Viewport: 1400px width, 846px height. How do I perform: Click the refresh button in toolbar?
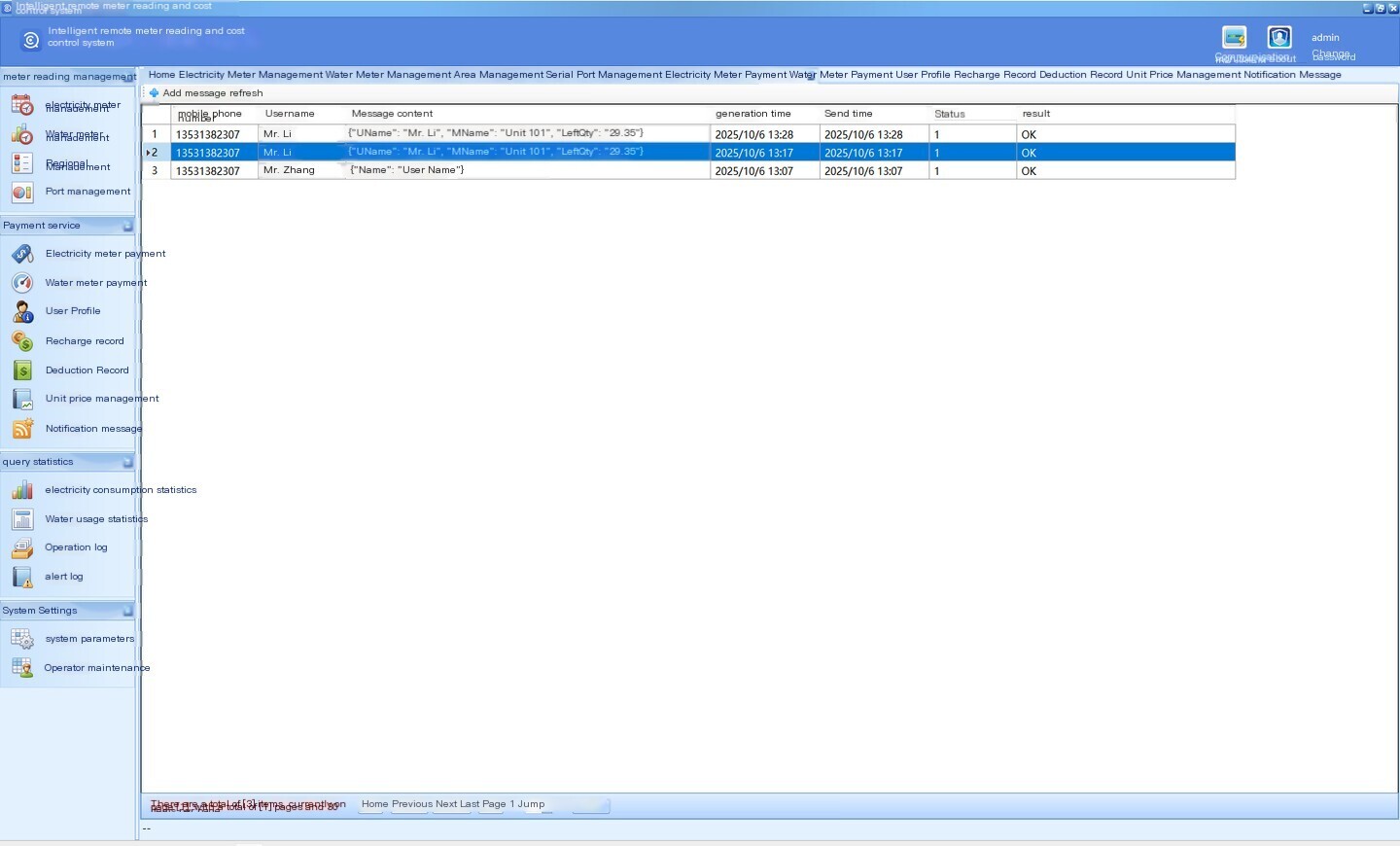(x=246, y=93)
